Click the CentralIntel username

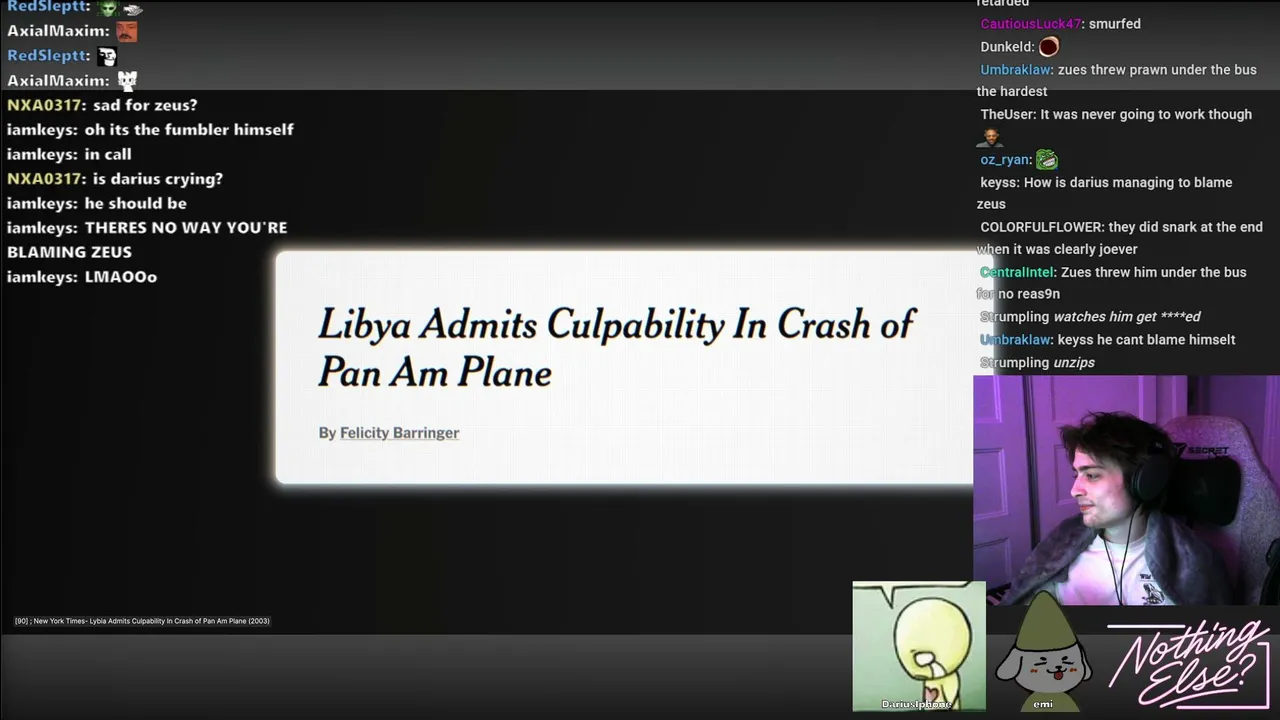(1018, 273)
